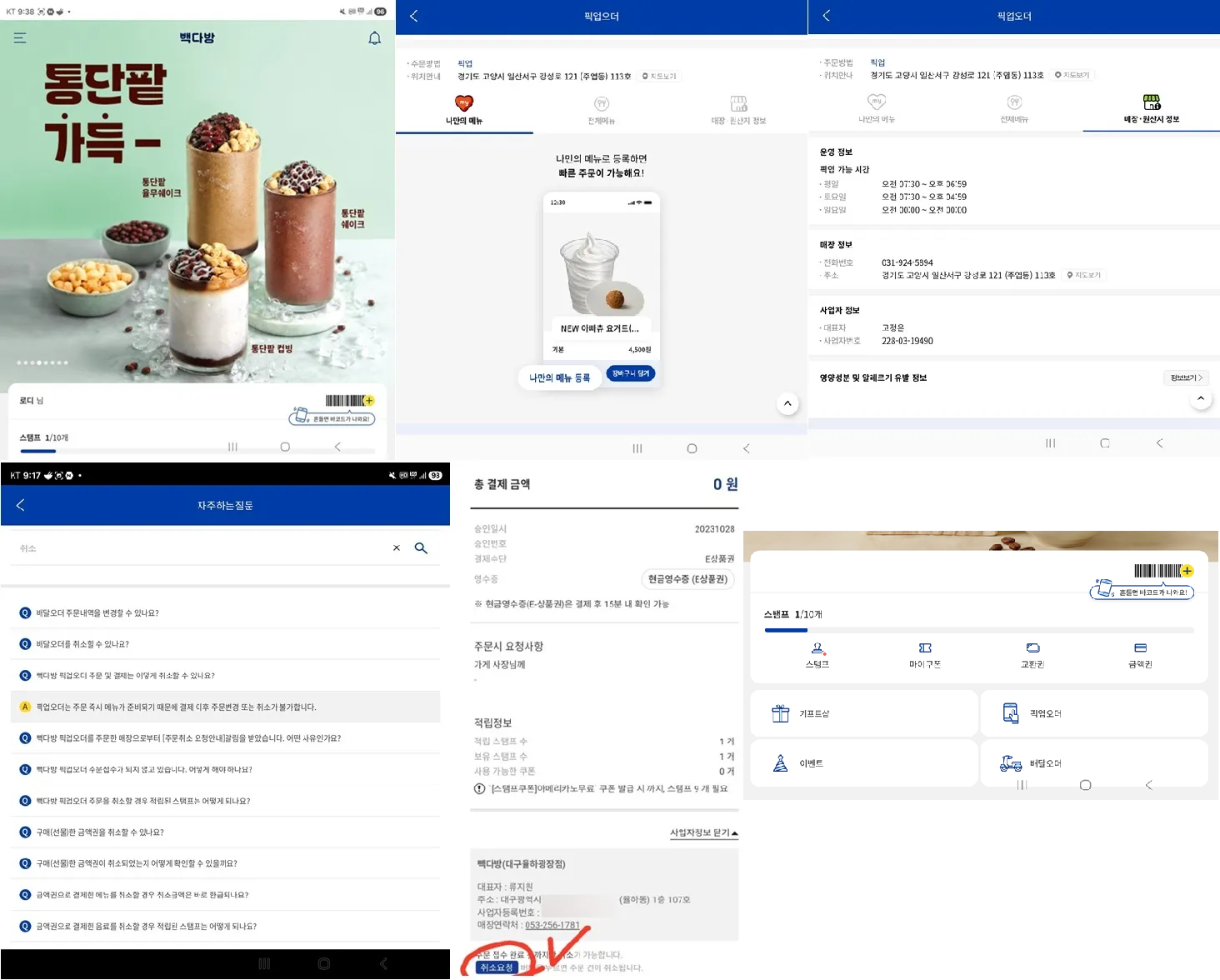Tap the blue 취소요청 button
The height and width of the screenshot is (980, 1220).
(497, 967)
